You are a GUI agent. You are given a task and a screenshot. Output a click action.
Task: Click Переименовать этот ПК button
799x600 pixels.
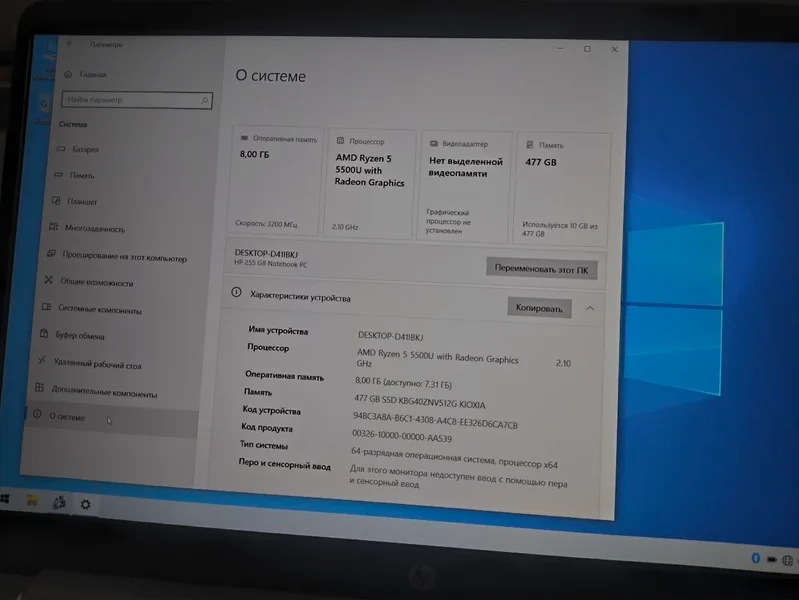point(541,269)
